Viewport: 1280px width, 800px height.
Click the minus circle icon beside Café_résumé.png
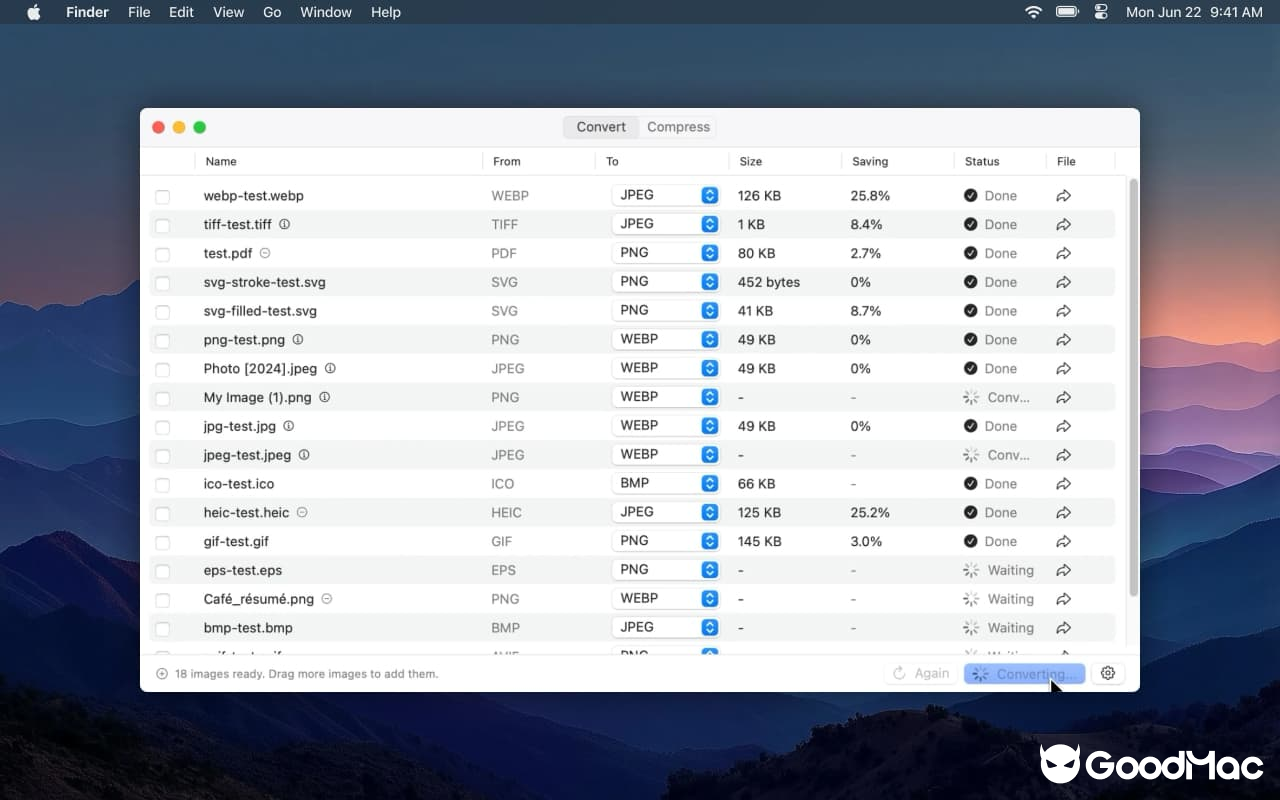click(x=327, y=599)
